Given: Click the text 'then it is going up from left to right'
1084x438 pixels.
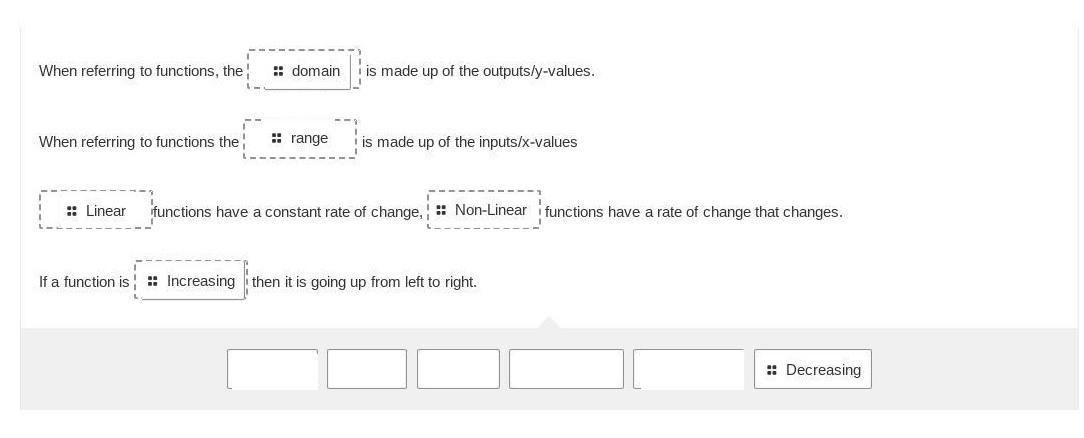Looking at the screenshot, I should [364, 282].
